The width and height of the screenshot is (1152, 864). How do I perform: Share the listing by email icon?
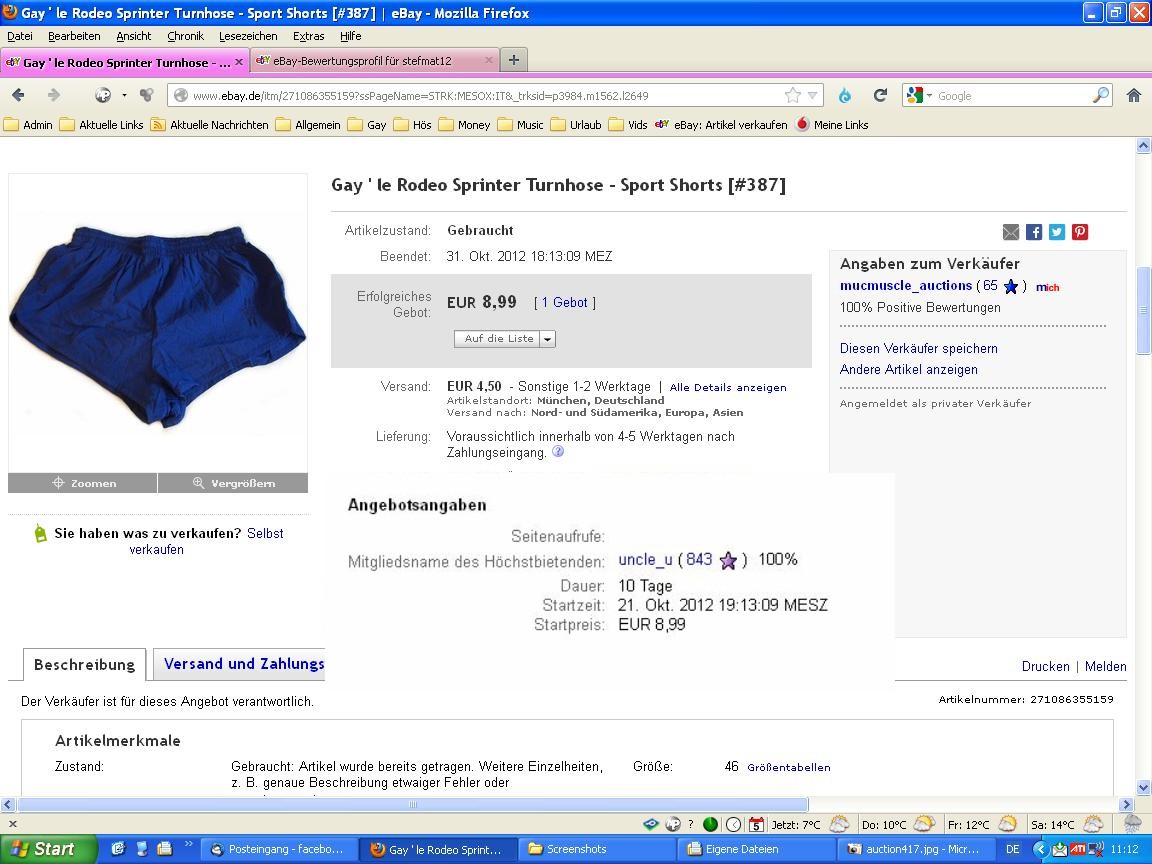(1011, 232)
